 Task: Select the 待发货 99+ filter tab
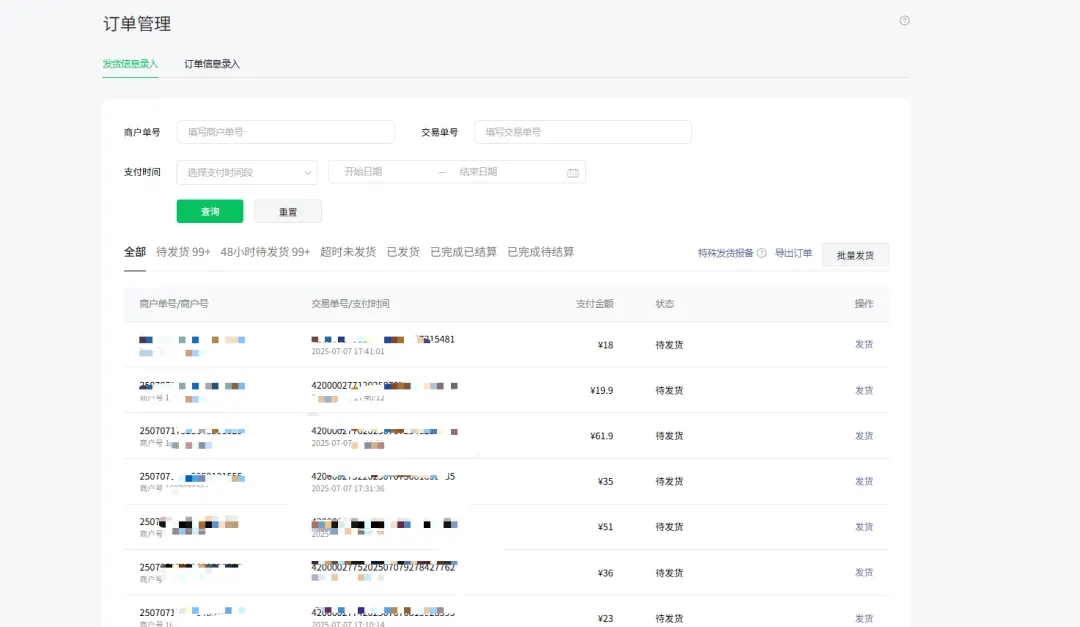click(182, 251)
